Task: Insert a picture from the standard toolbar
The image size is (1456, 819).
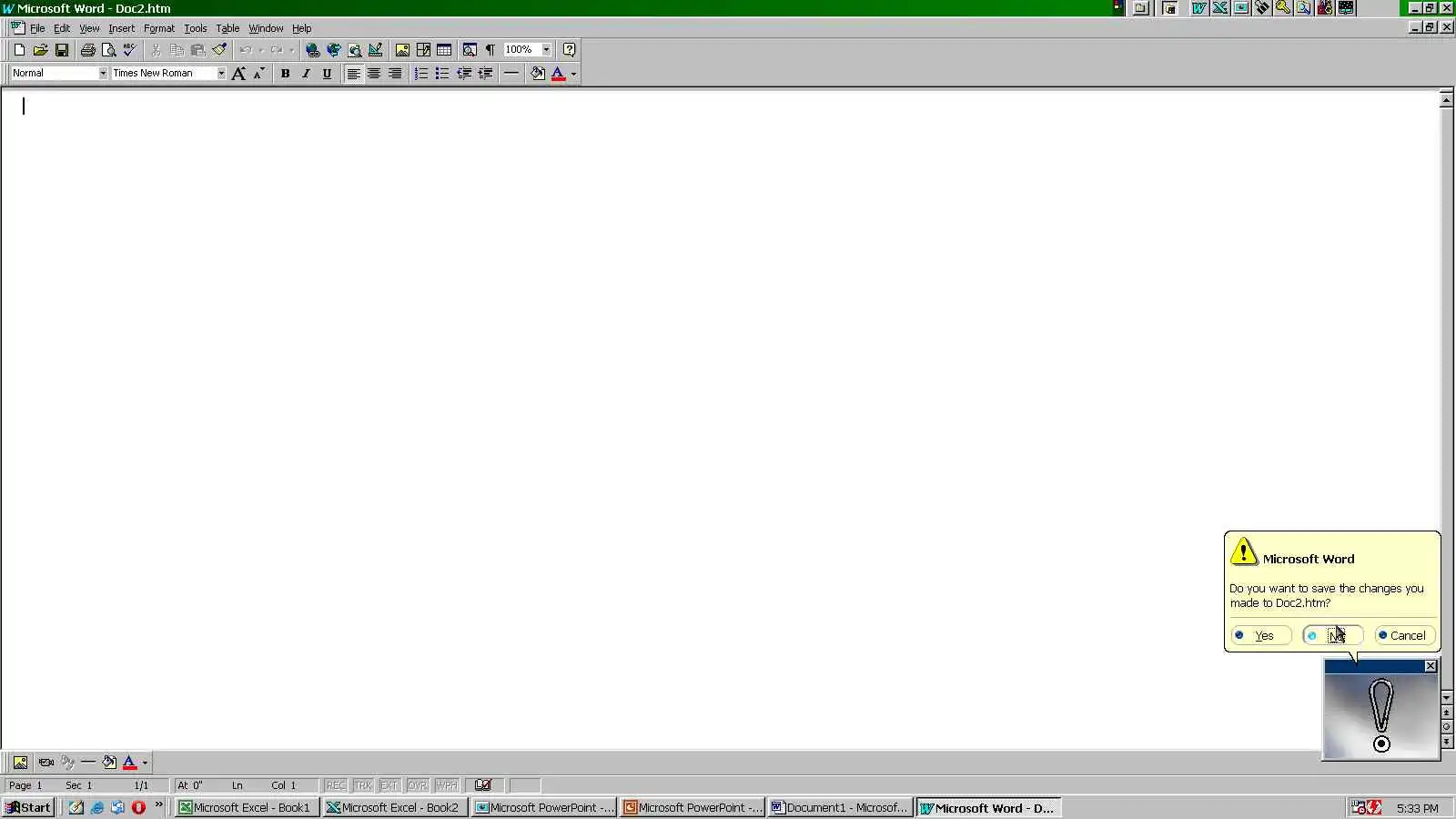Action: [402, 50]
